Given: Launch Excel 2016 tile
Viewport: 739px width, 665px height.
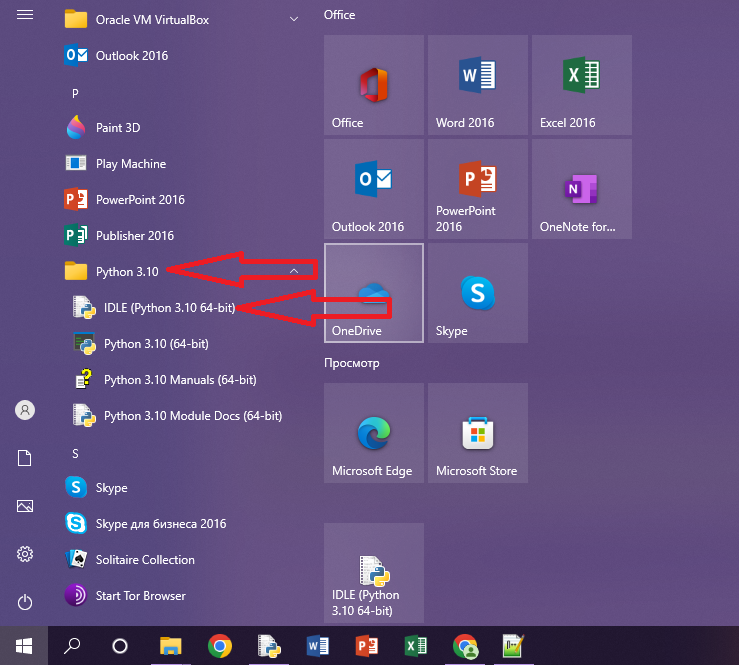Looking at the screenshot, I should (582, 85).
